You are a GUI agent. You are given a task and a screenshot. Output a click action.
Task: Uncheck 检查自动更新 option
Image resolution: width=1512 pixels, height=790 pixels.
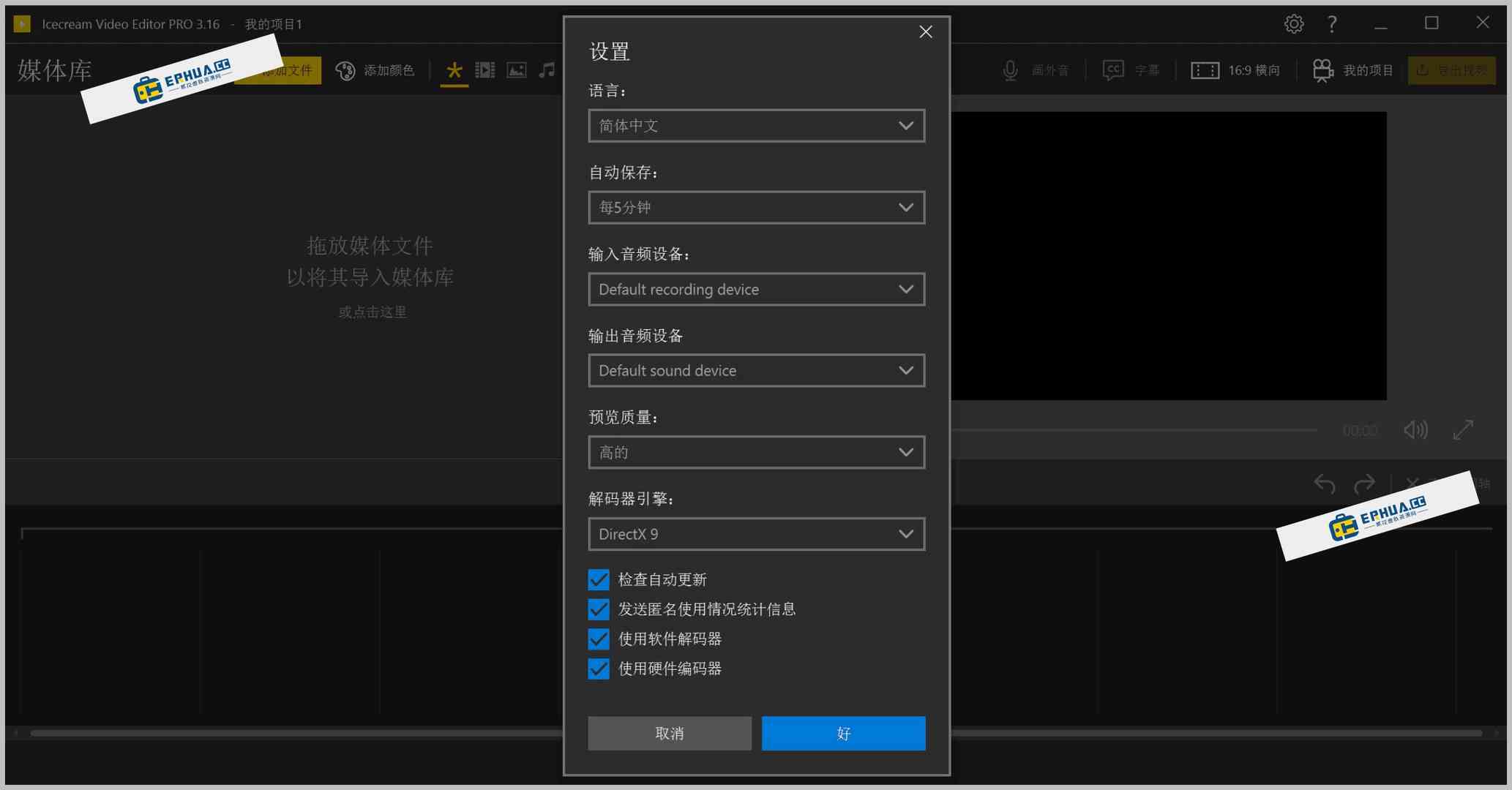click(x=598, y=579)
